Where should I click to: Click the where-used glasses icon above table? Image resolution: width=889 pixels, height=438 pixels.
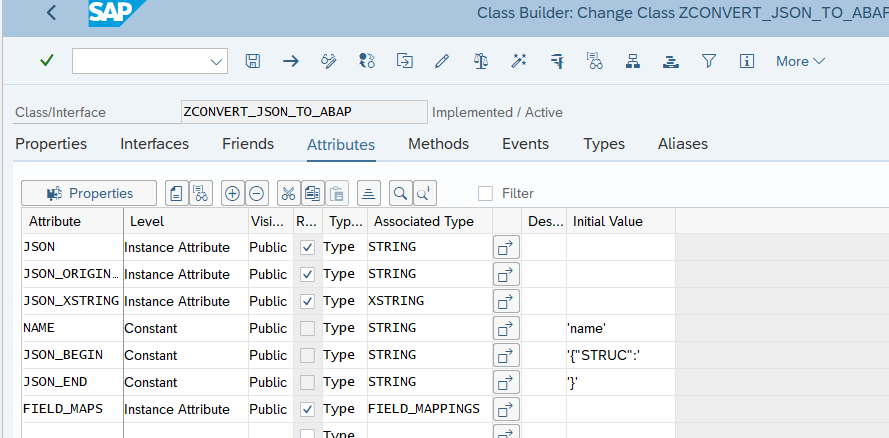200,194
